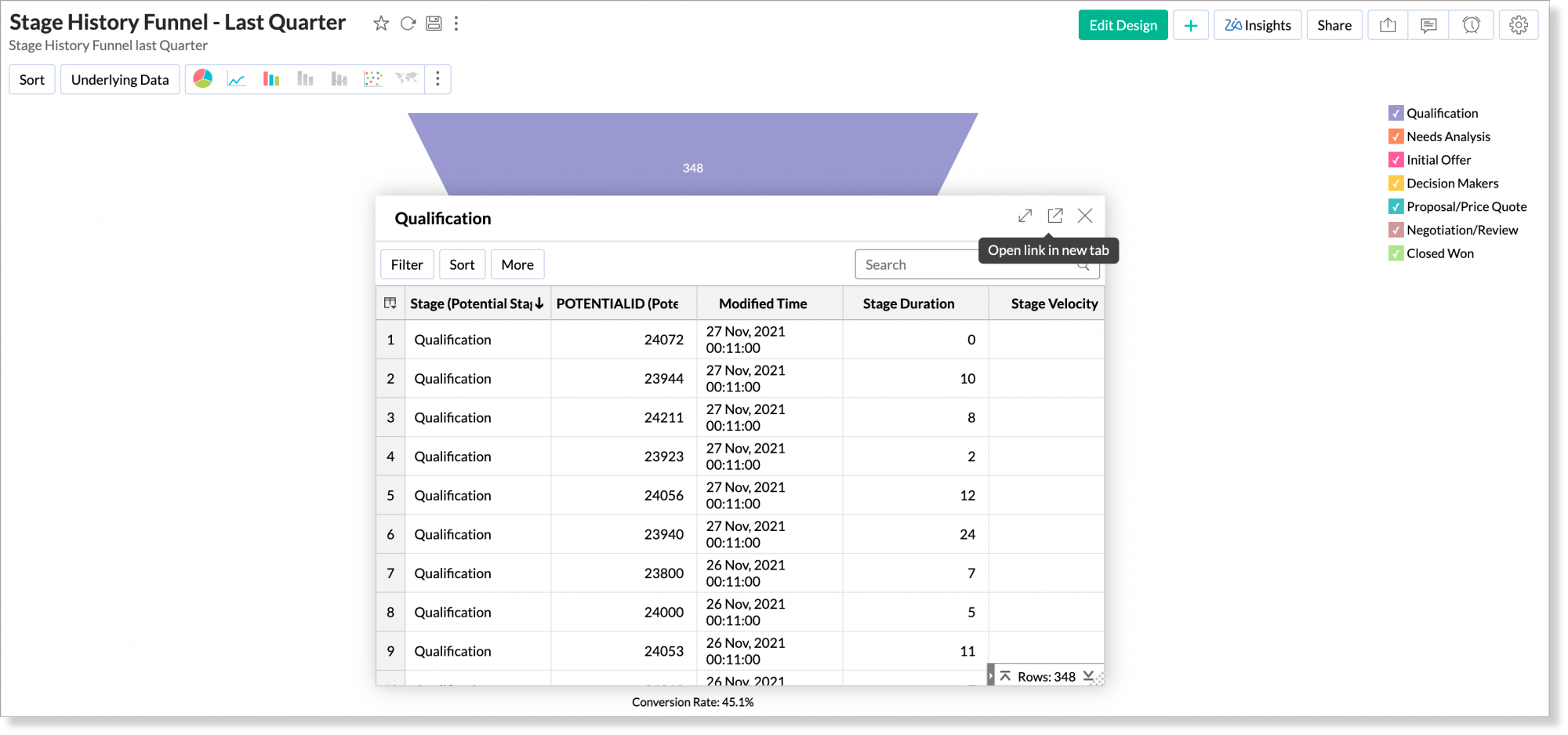Open the title's three-dot more actions menu

pos(456,24)
